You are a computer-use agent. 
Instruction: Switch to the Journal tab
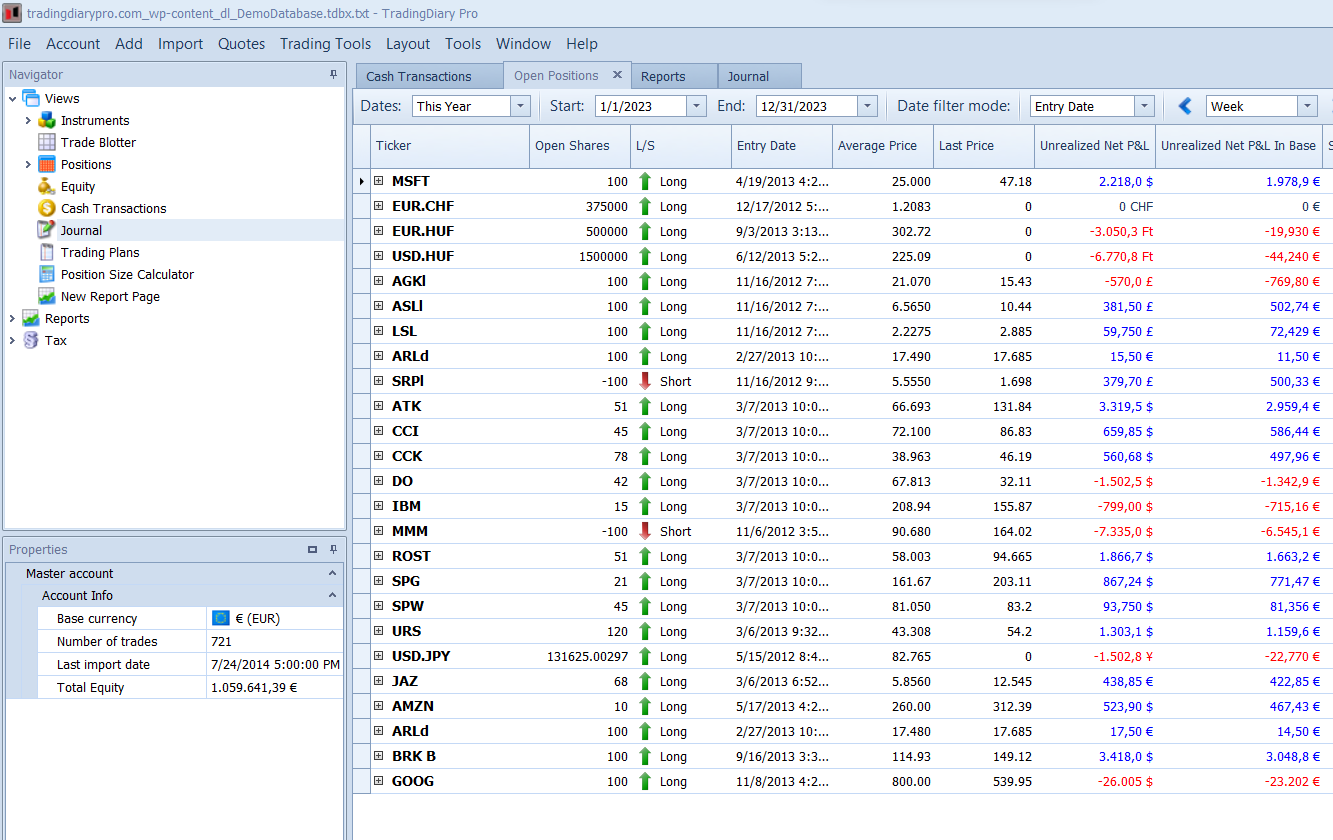pyautogui.click(x=760, y=76)
